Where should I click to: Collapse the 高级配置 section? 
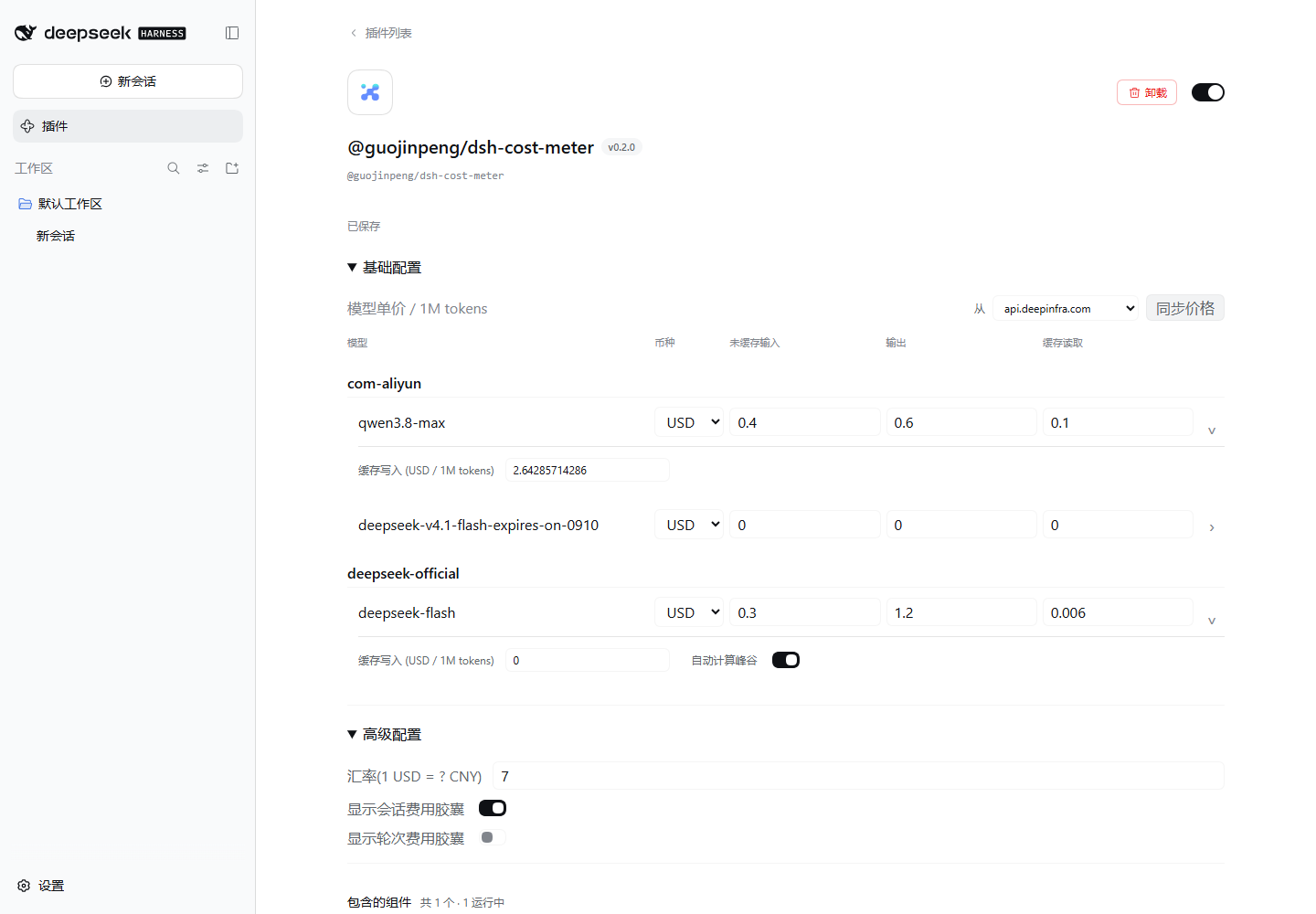tap(384, 735)
